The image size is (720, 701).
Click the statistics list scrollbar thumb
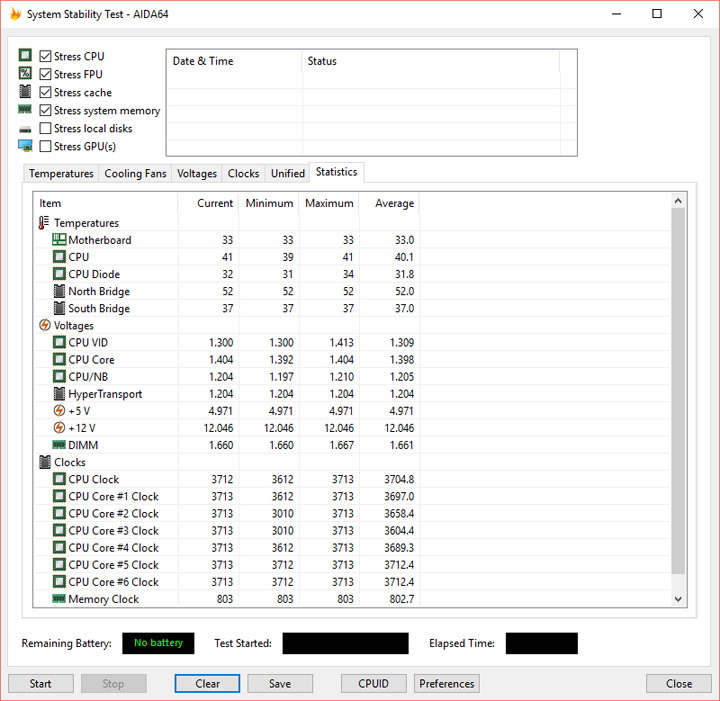click(x=678, y=391)
